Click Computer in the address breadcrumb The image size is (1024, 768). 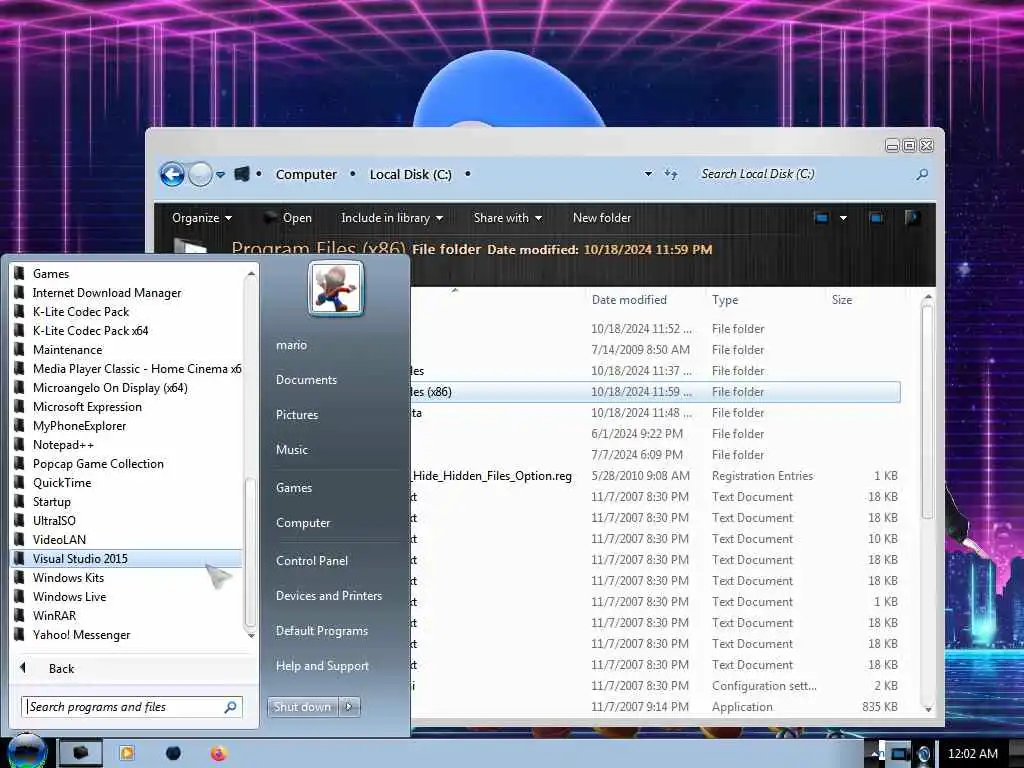click(x=306, y=174)
